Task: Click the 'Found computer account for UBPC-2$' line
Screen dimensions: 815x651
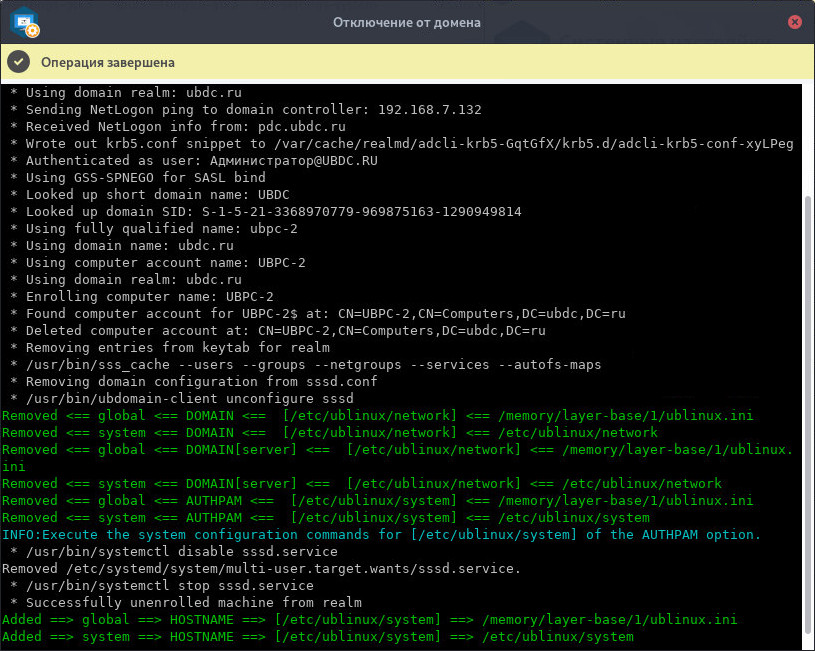Action: tap(317, 314)
